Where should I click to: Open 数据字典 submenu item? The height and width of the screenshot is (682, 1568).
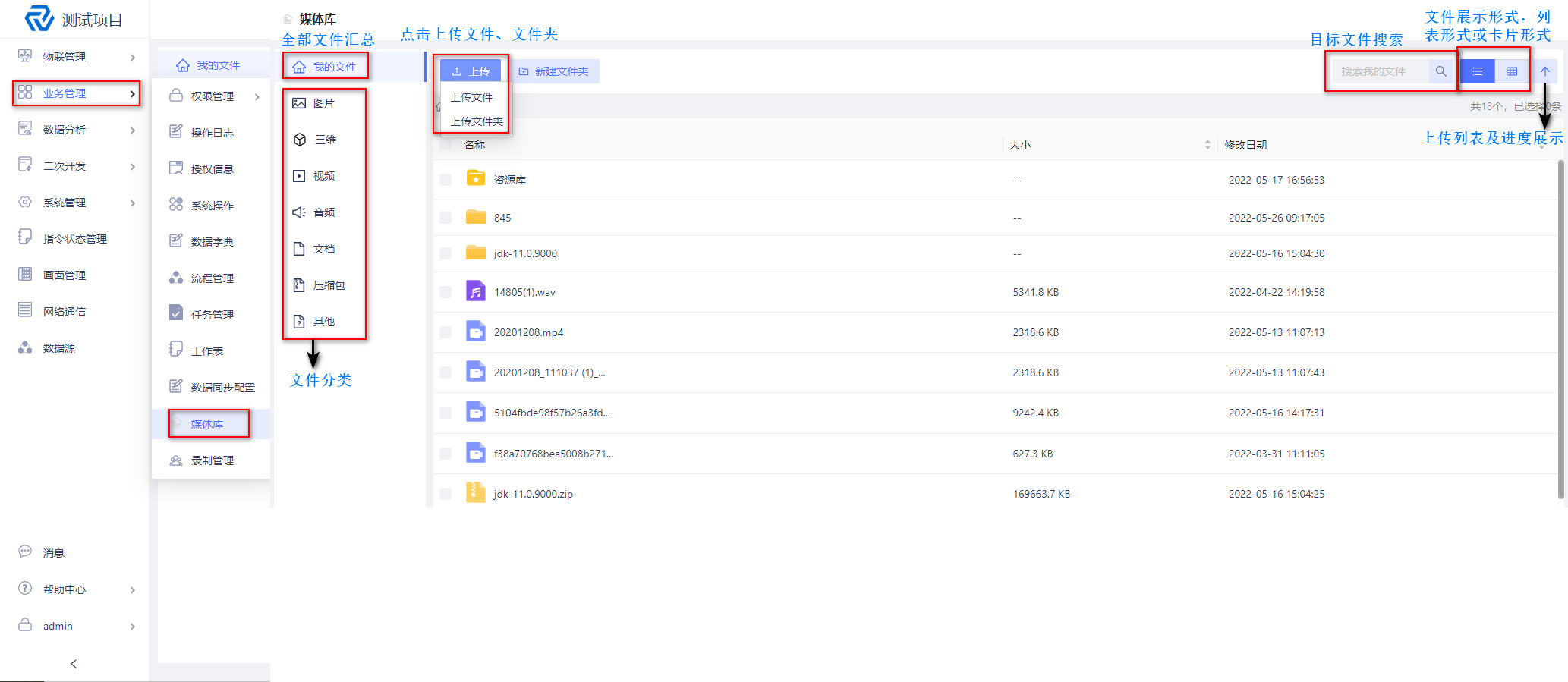pyautogui.click(x=213, y=242)
